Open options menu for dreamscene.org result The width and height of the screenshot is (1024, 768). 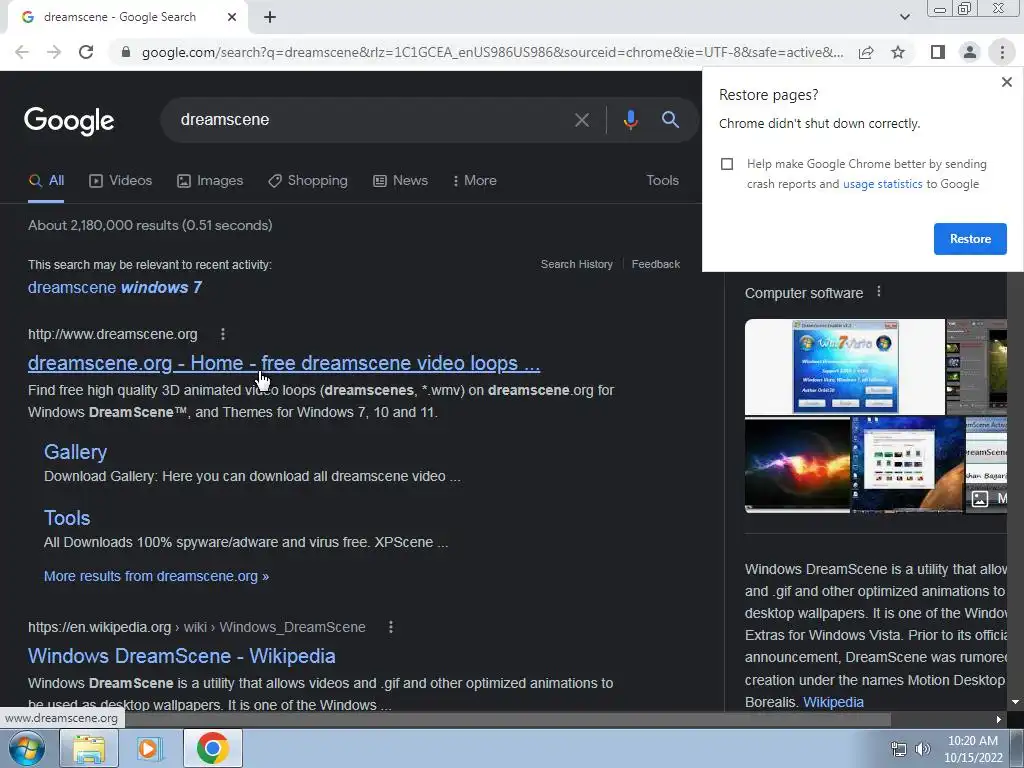(223, 334)
